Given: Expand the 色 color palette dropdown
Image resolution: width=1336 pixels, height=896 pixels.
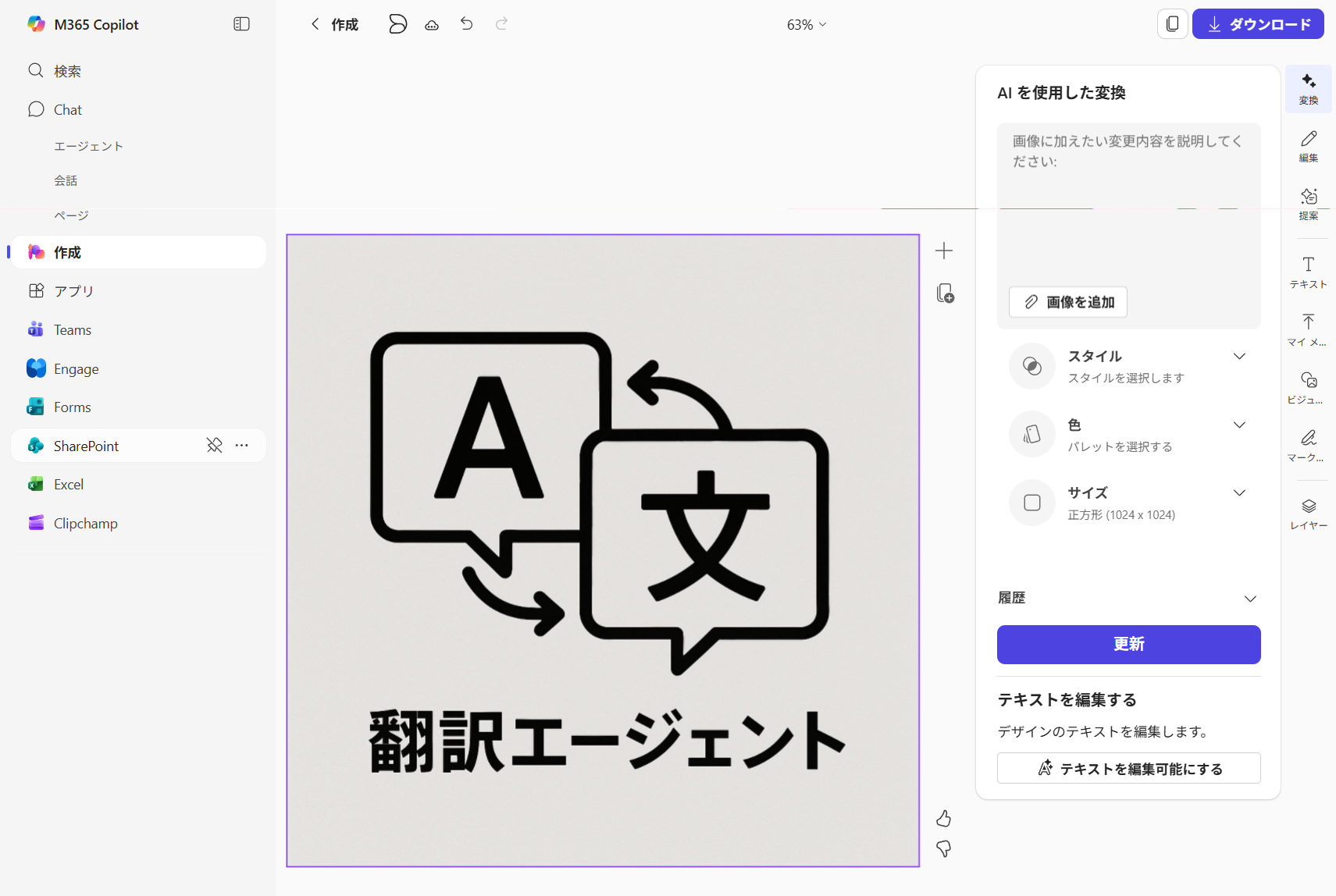Looking at the screenshot, I should (x=1238, y=425).
